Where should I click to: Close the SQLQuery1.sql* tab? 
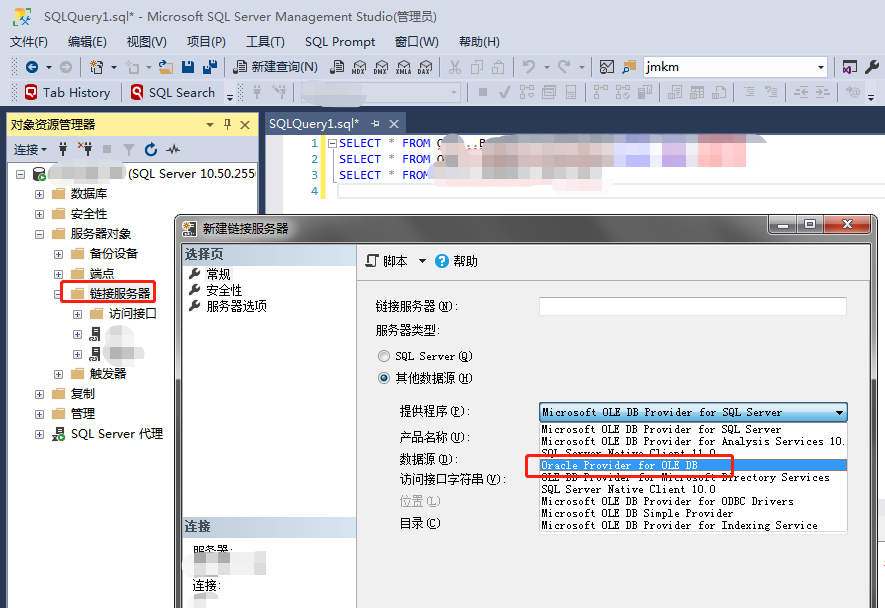(394, 124)
